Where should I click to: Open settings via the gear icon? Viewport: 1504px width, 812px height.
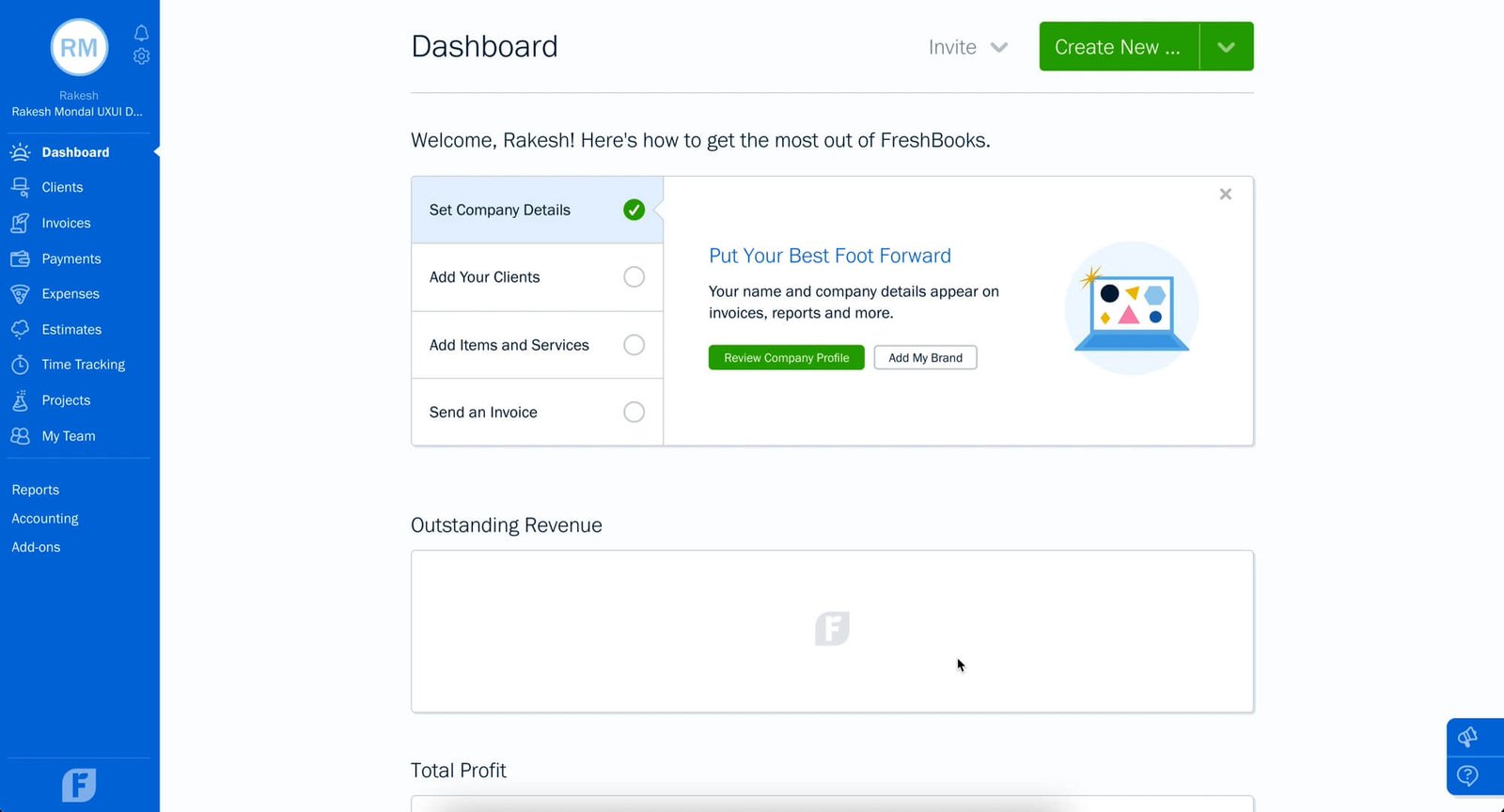point(141,56)
